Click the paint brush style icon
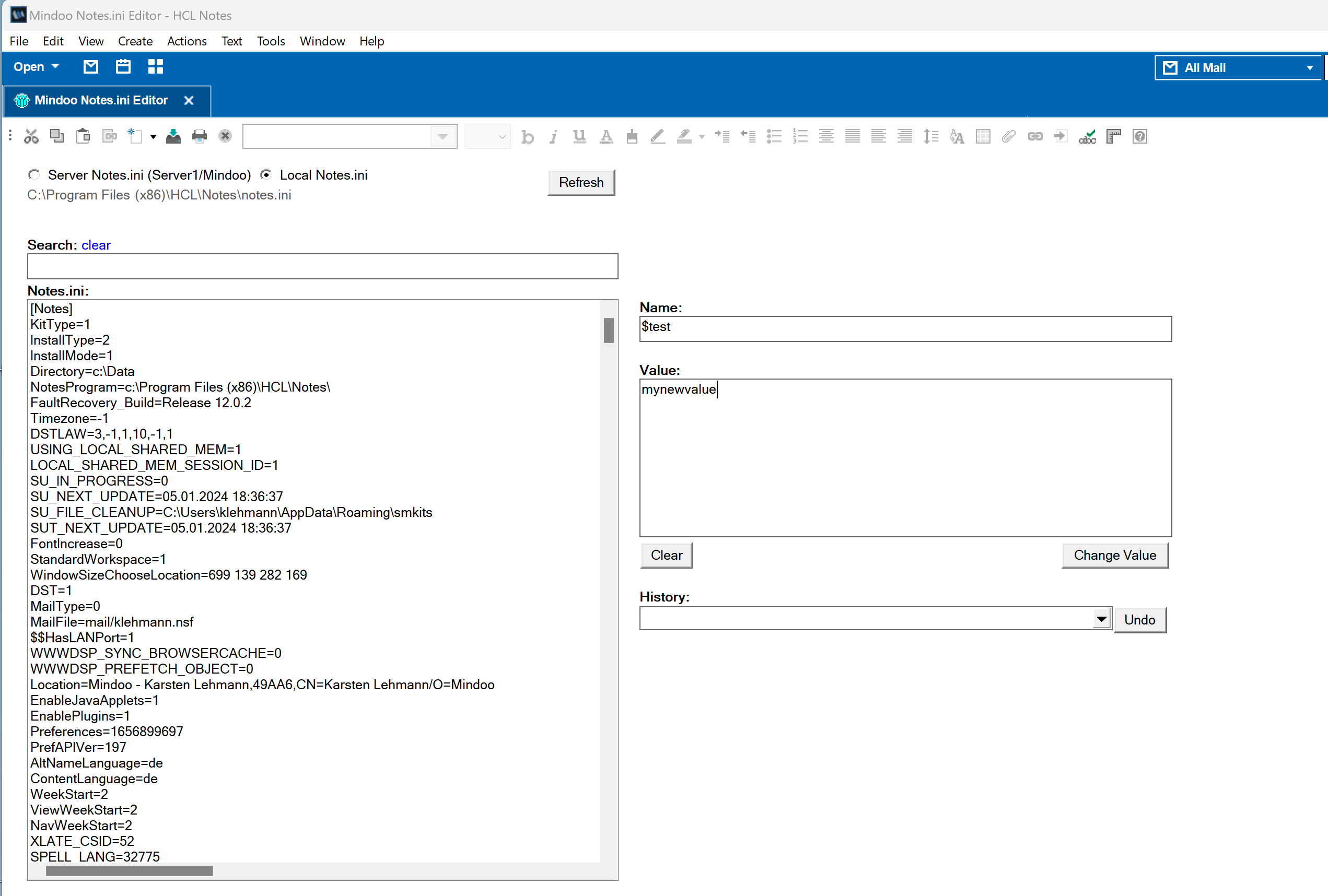 point(632,136)
